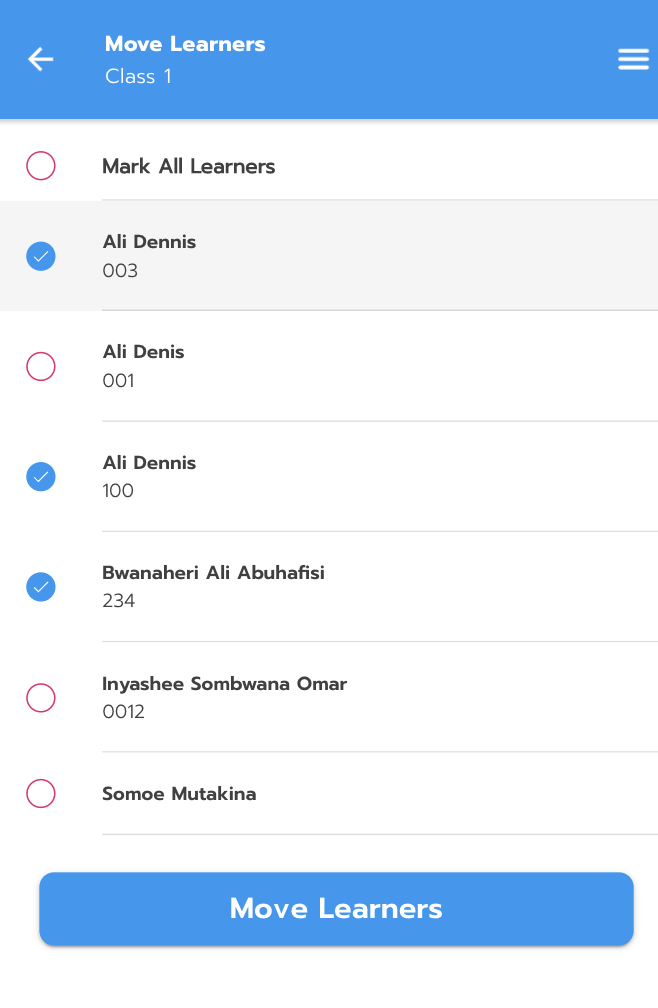The width and height of the screenshot is (658, 1008).
Task: Tap the back arrow icon
Action: [40, 59]
